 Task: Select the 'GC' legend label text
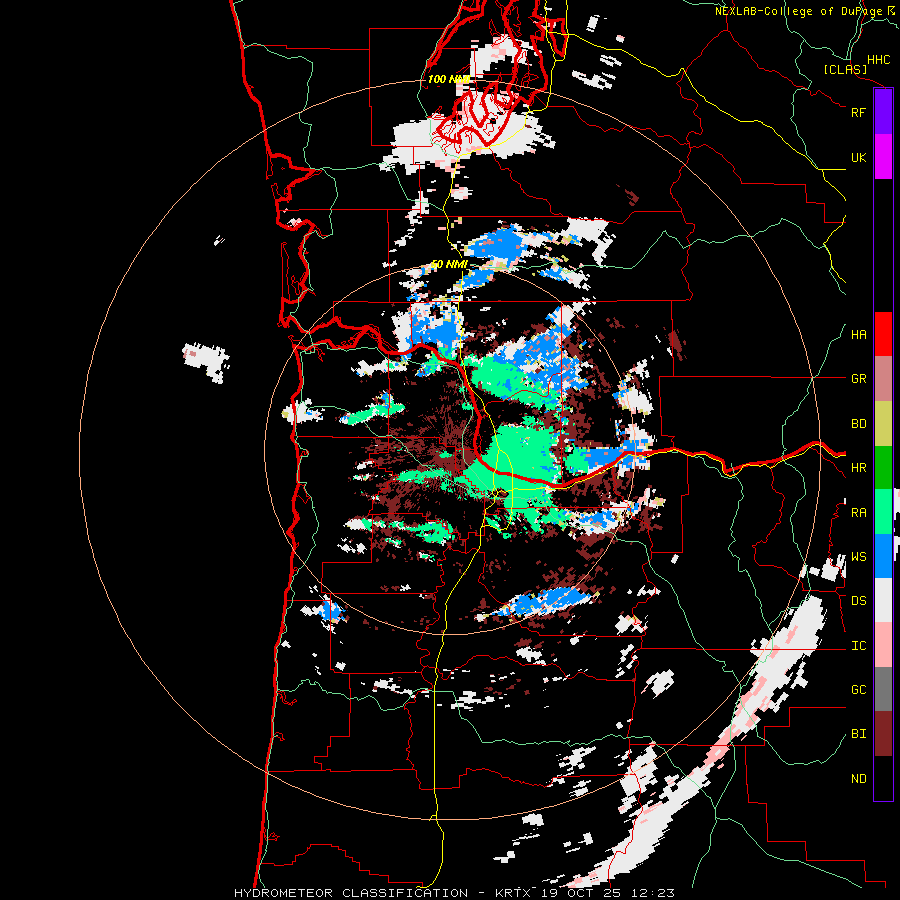click(x=858, y=690)
